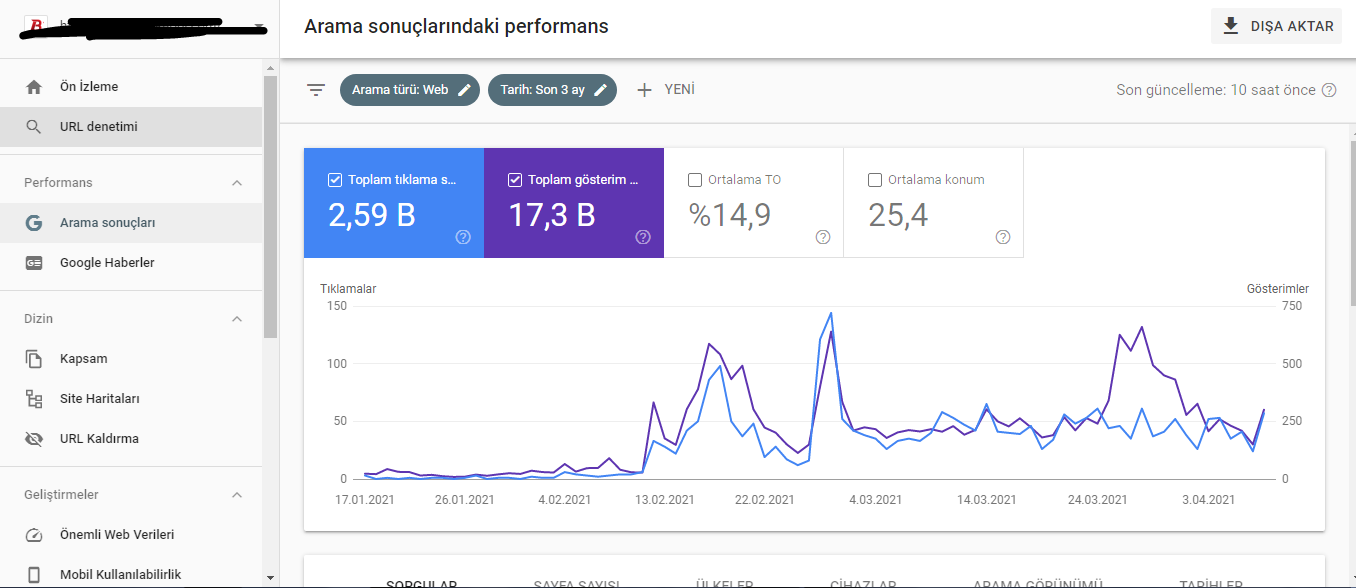Screen dimensions: 1356x588
Task: Open help icon on Toplam tıklama card
Action: (463, 237)
